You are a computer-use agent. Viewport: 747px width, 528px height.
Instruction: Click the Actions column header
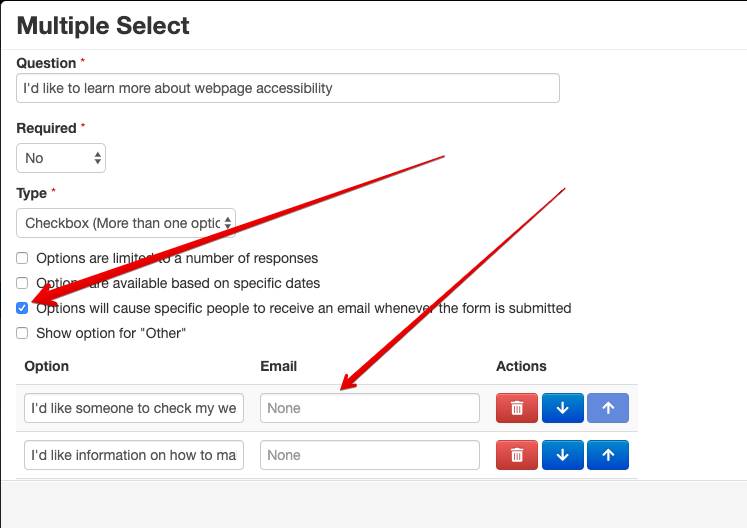pos(521,366)
